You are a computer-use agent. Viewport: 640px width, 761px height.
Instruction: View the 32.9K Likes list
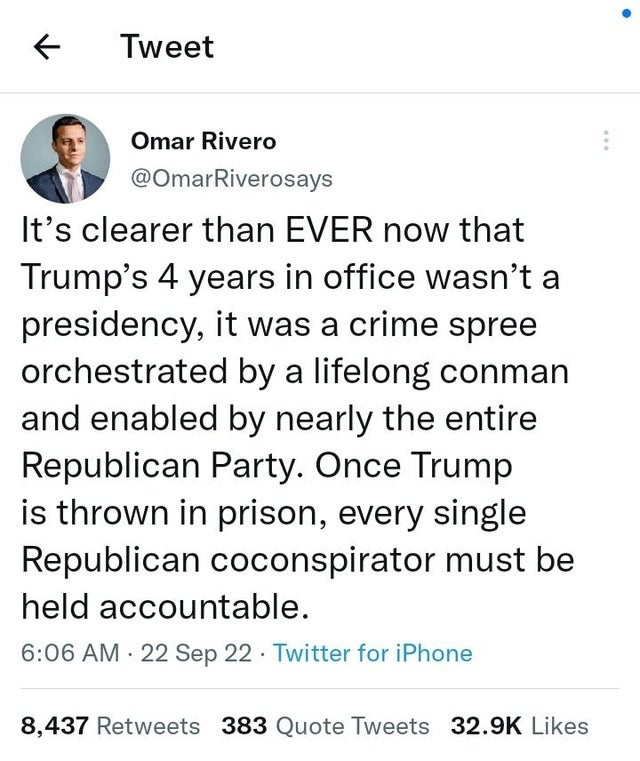(520, 726)
